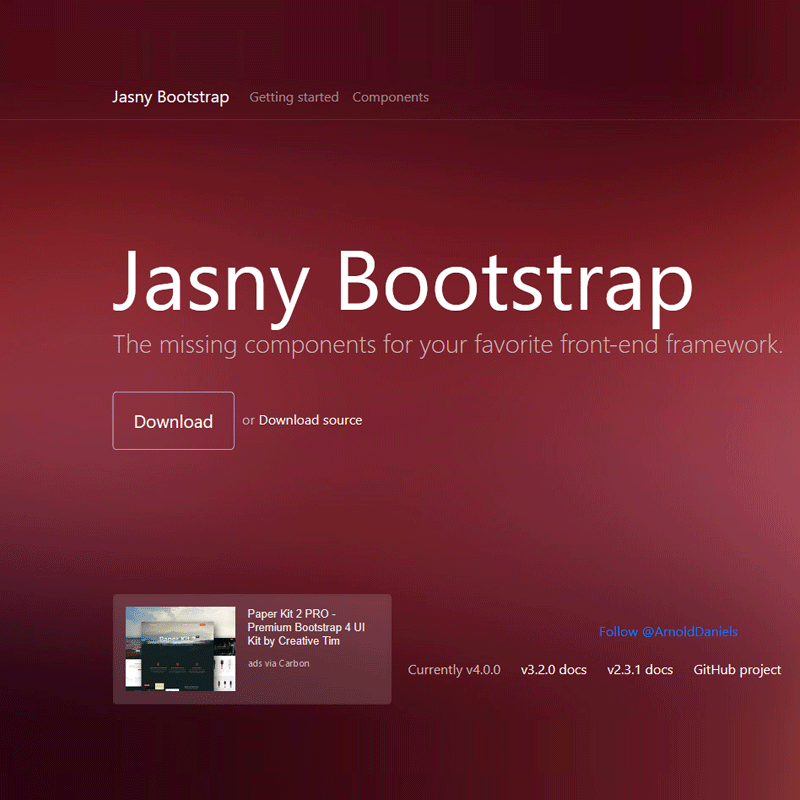Visit the GitHub project page
Viewport: 800px width, 800px height.
click(x=737, y=670)
